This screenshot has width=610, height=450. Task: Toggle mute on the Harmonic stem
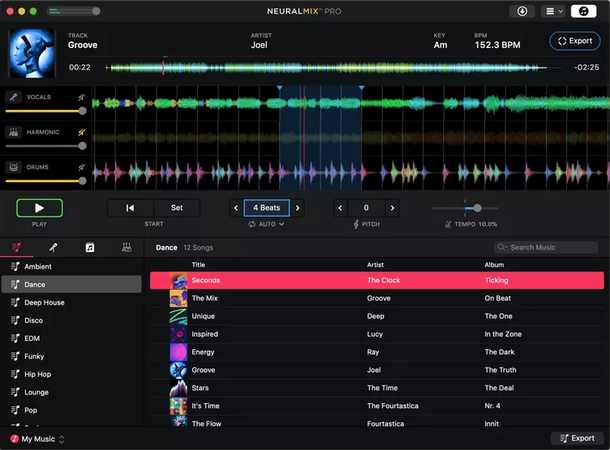click(x=81, y=132)
